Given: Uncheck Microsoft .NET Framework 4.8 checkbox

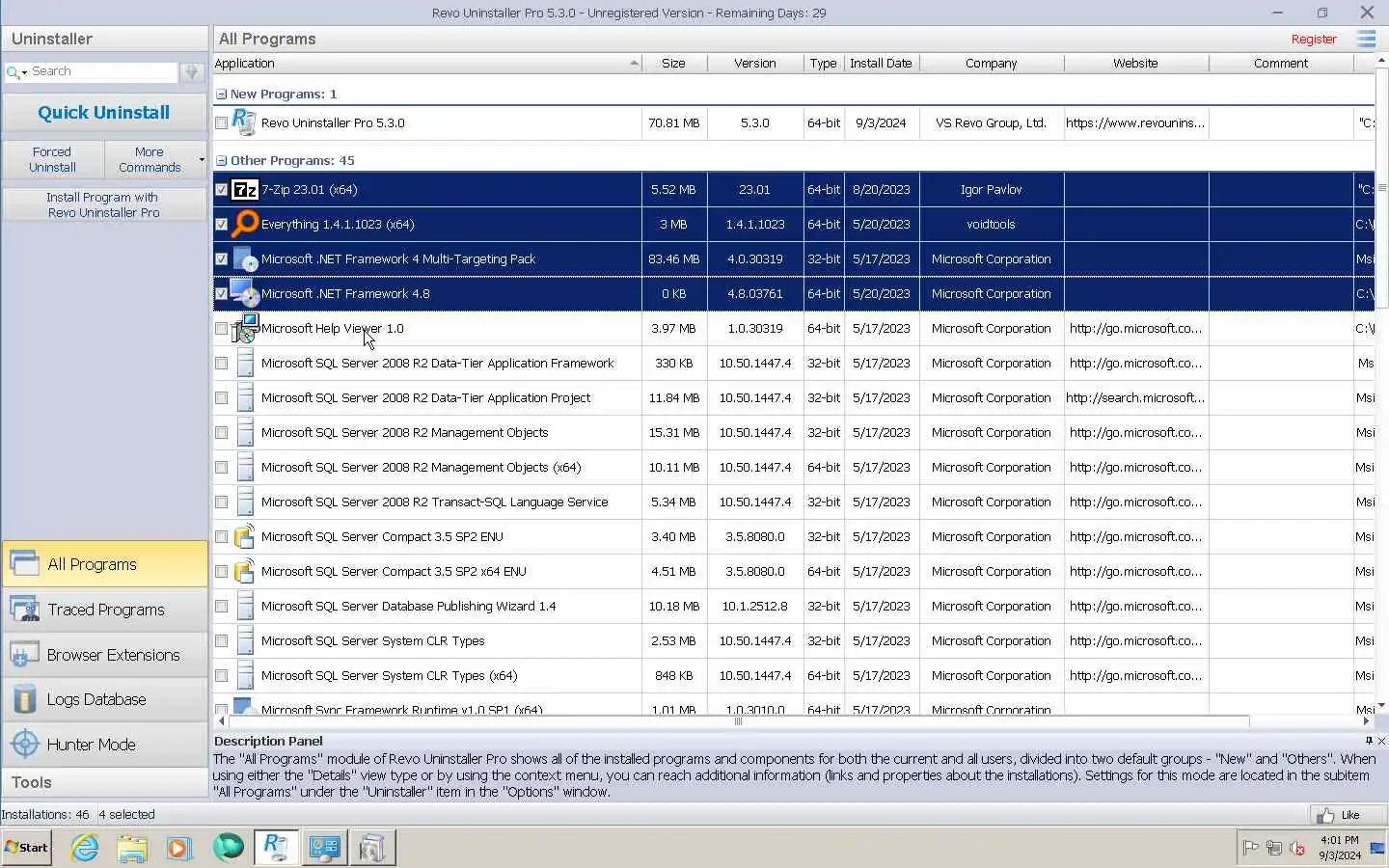Looking at the screenshot, I should click(222, 294).
